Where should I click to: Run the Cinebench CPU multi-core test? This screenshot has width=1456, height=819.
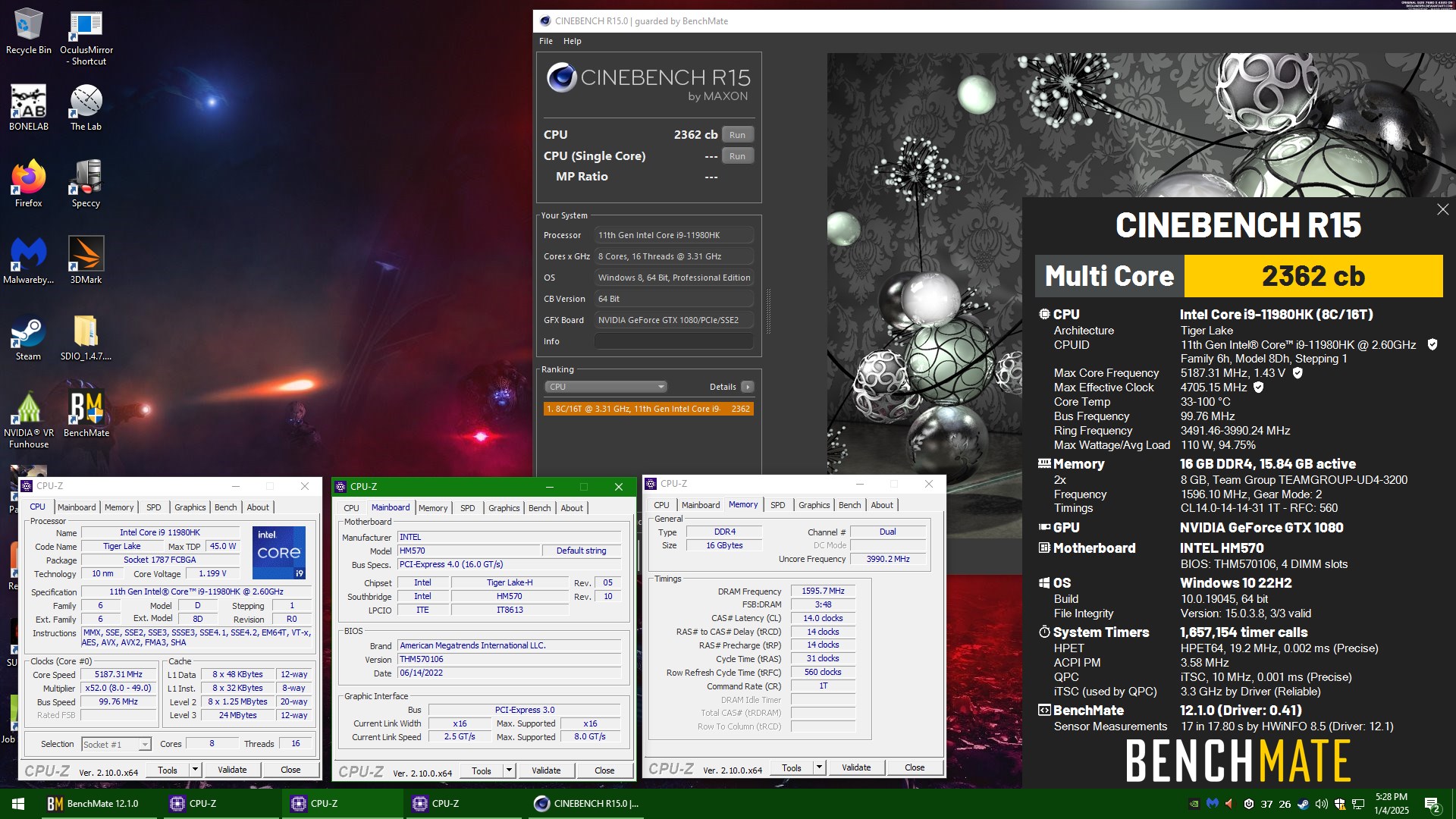737,135
